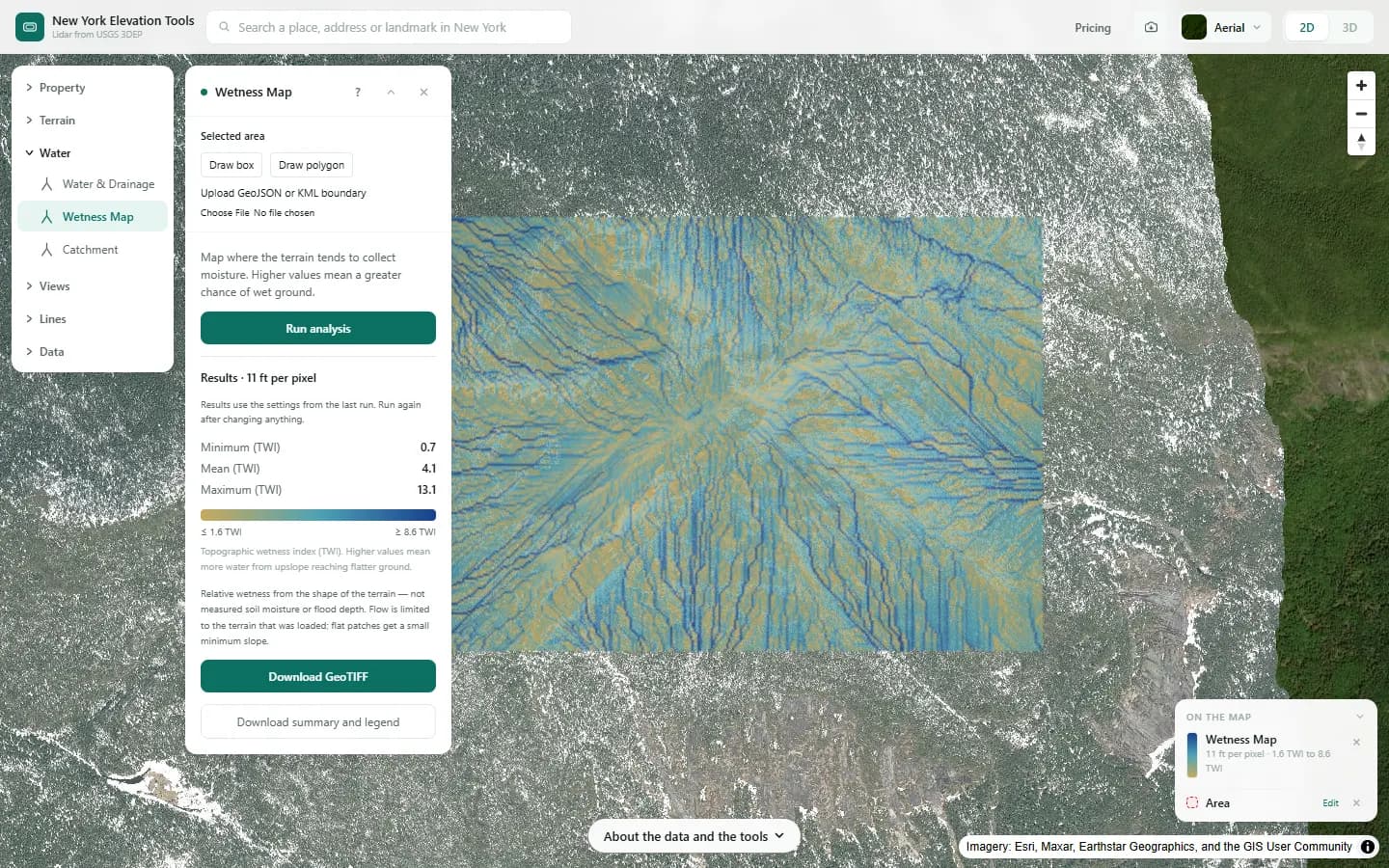Click the New York Elevation Tools logo icon
The width and height of the screenshot is (1389, 868).
(x=30, y=27)
